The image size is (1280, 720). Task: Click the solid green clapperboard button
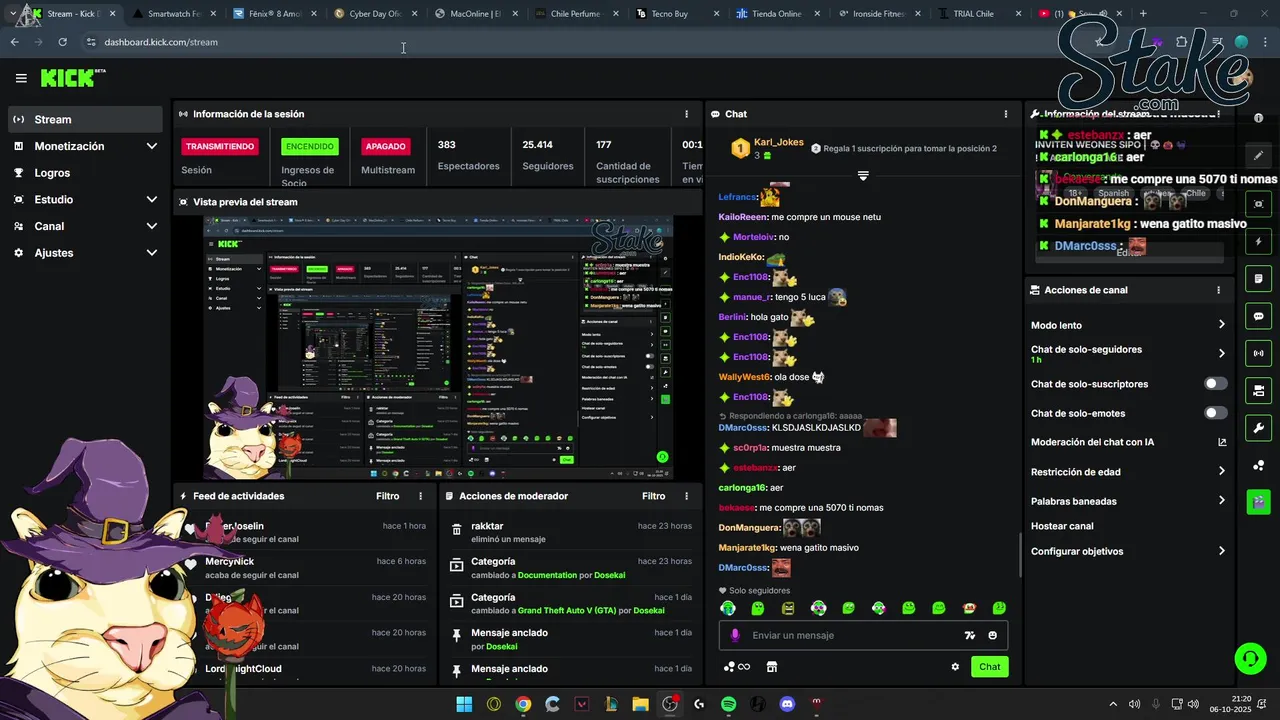coord(1258,502)
